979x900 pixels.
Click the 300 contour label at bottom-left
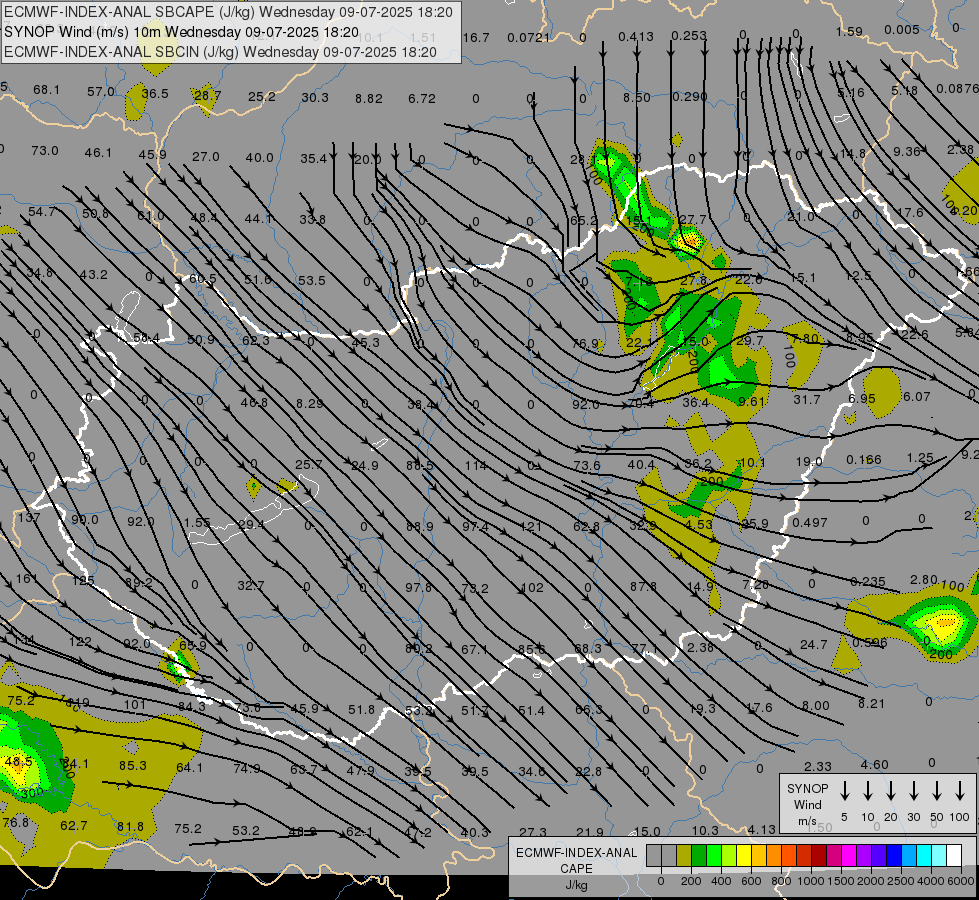pos(31,793)
